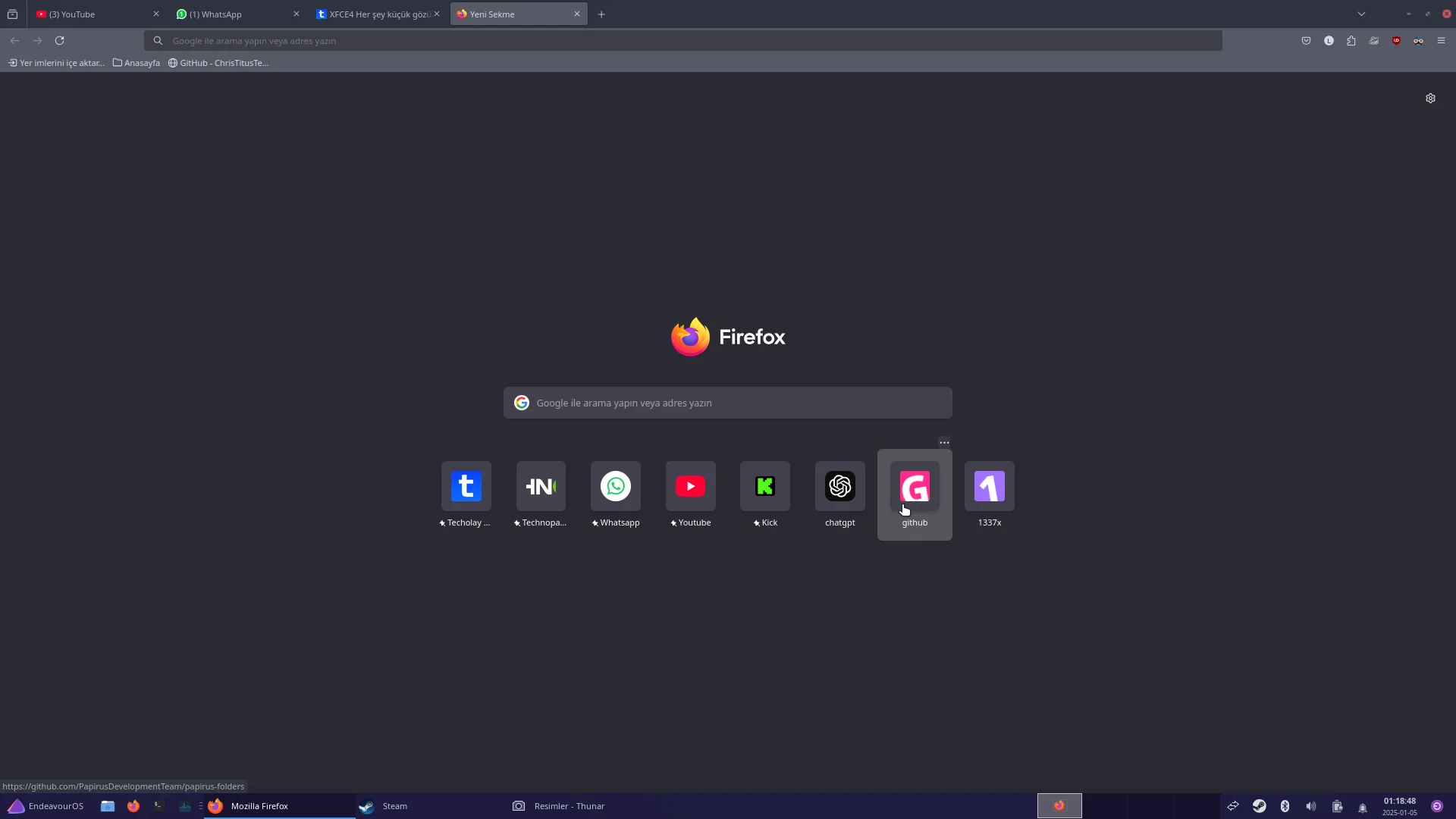Expand the list all tabs chevron
The image size is (1456, 819).
point(1361,14)
